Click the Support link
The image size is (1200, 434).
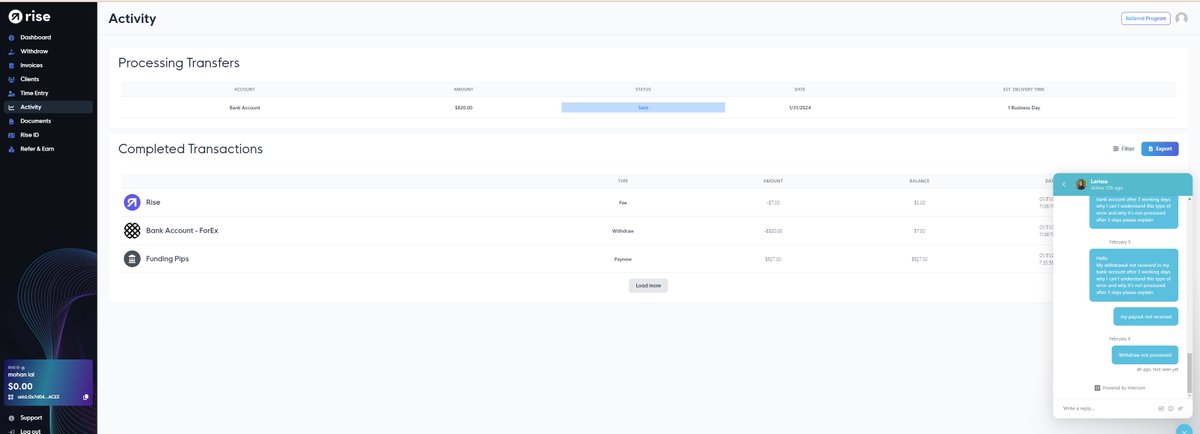[x=31, y=418]
